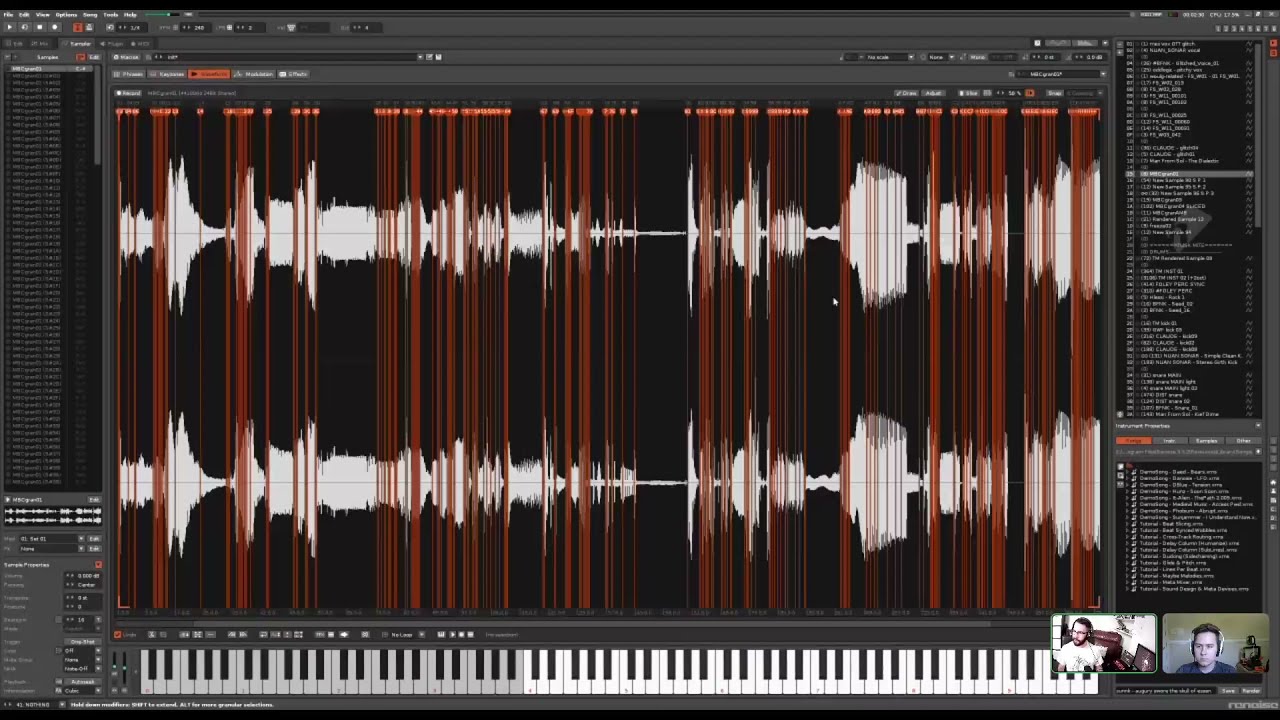Click the small icon right of the Slice button
The image size is (1280, 720).
pyautogui.click(x=987, y=93)
